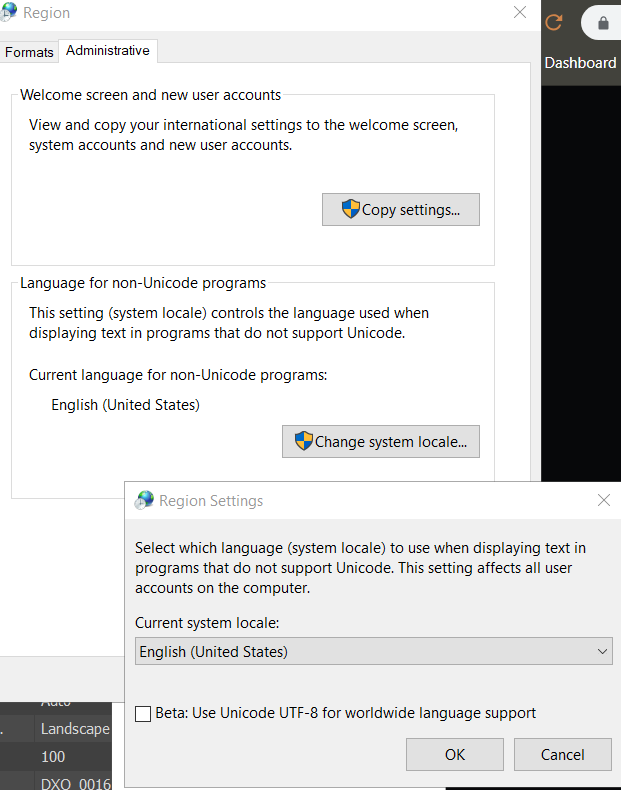This screenshot has height=790, width=621.
Task: Confirm locale with the OK button
Action: click(455, 754)
